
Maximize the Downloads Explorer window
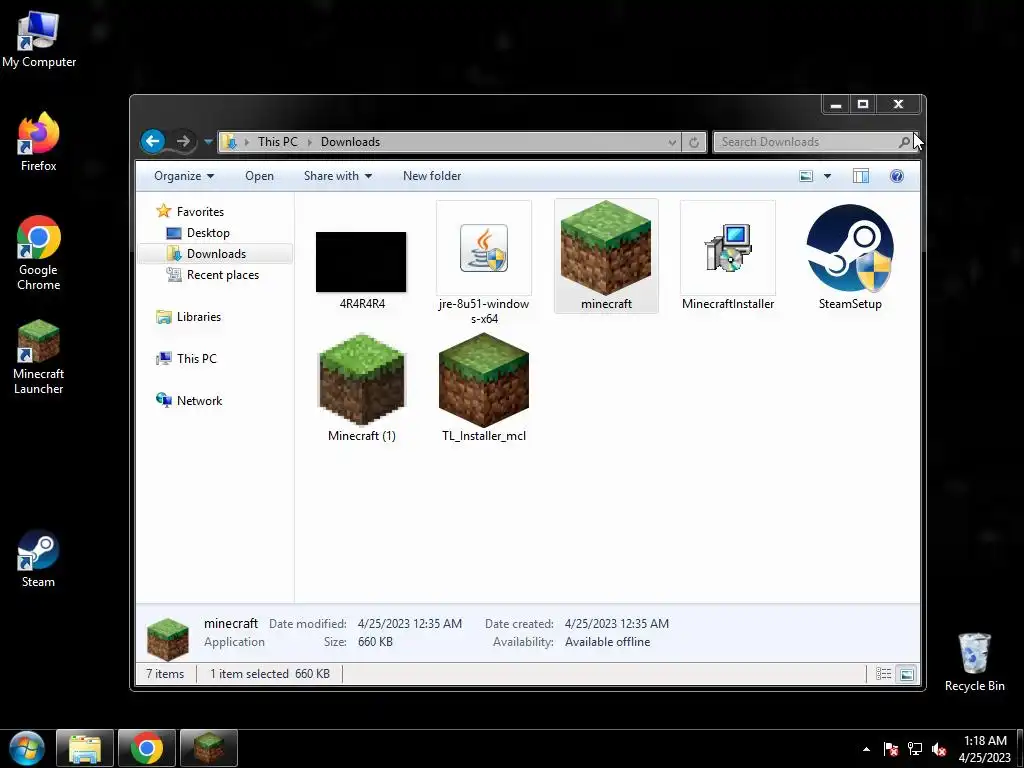863,104
